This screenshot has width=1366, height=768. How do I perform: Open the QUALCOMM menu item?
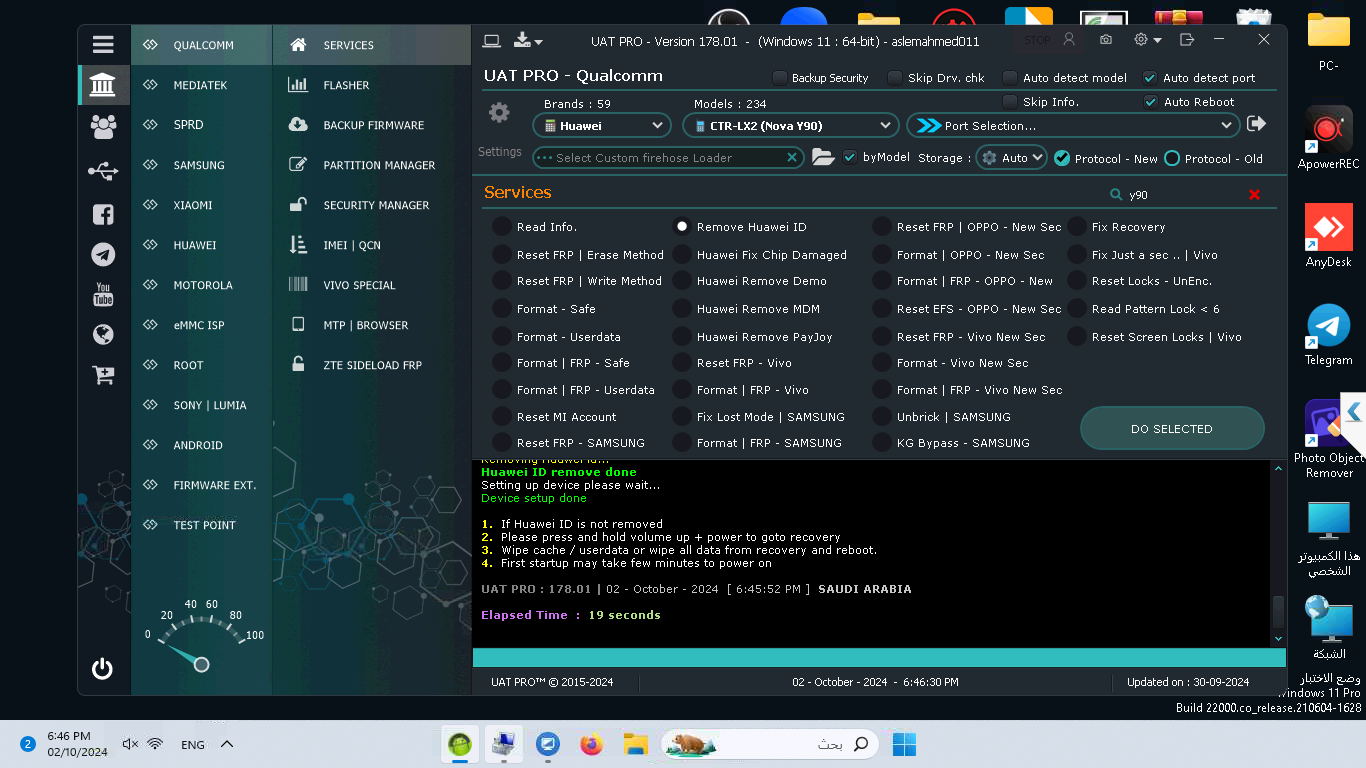pyautogui.click(x=201, y=45)
